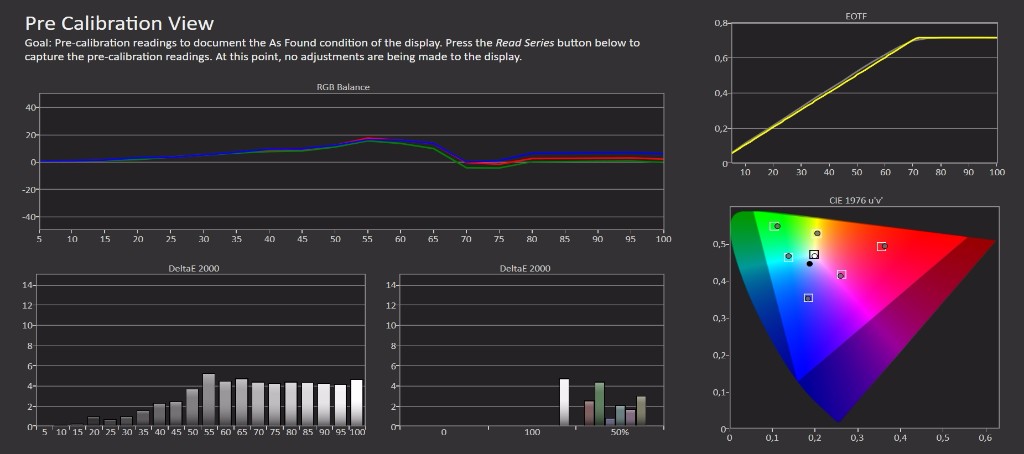This screenshot has height=454, width=1024.
Task: Click the Pre Calibration View heading
Action: click(119, 22)
